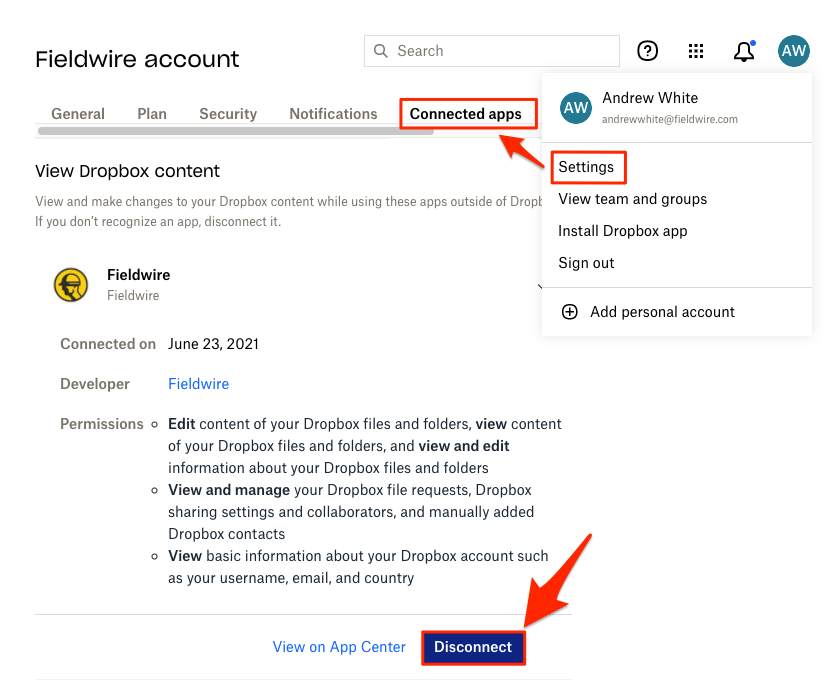Check notifications via the bell icon
The image size is (829, 684).
743,51
